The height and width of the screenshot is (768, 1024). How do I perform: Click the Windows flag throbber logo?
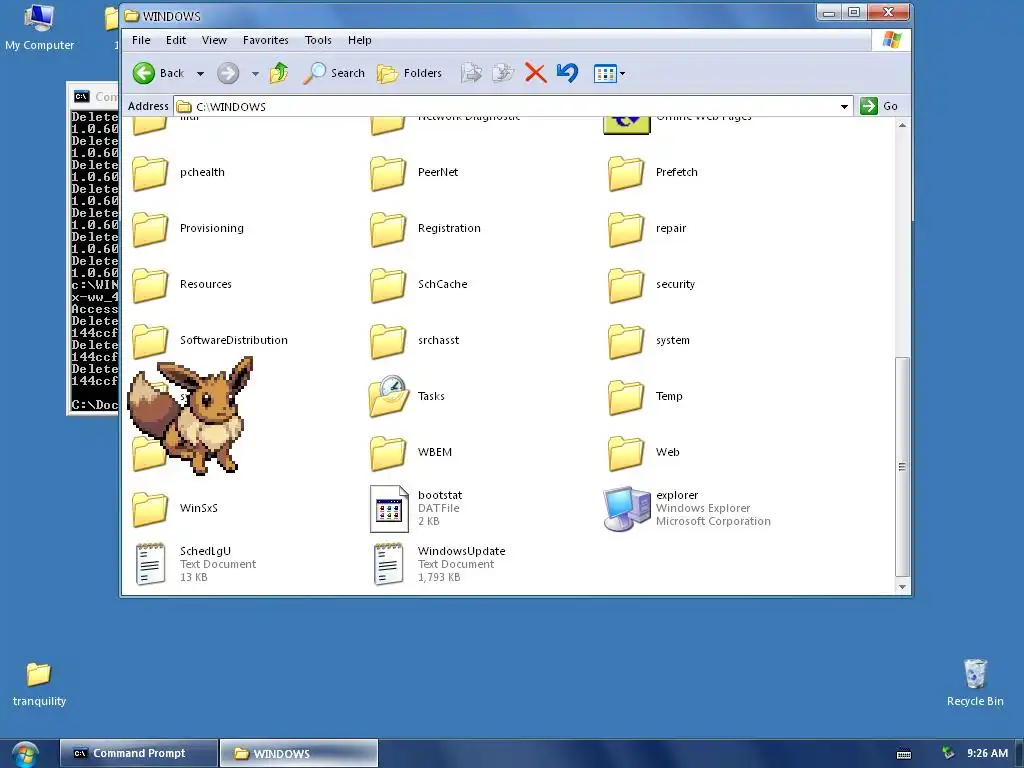(x=891, y=40)
